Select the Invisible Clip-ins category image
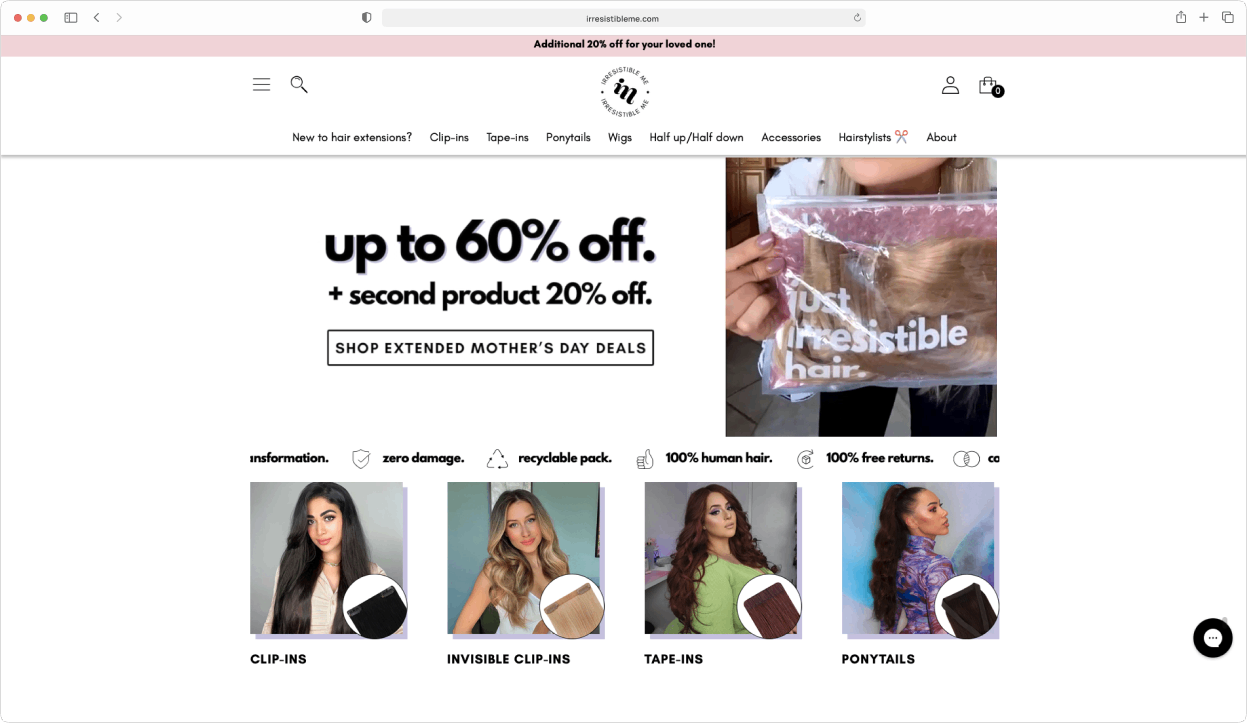This screenshot has height=723, width=1247. (x=526, y=560)
